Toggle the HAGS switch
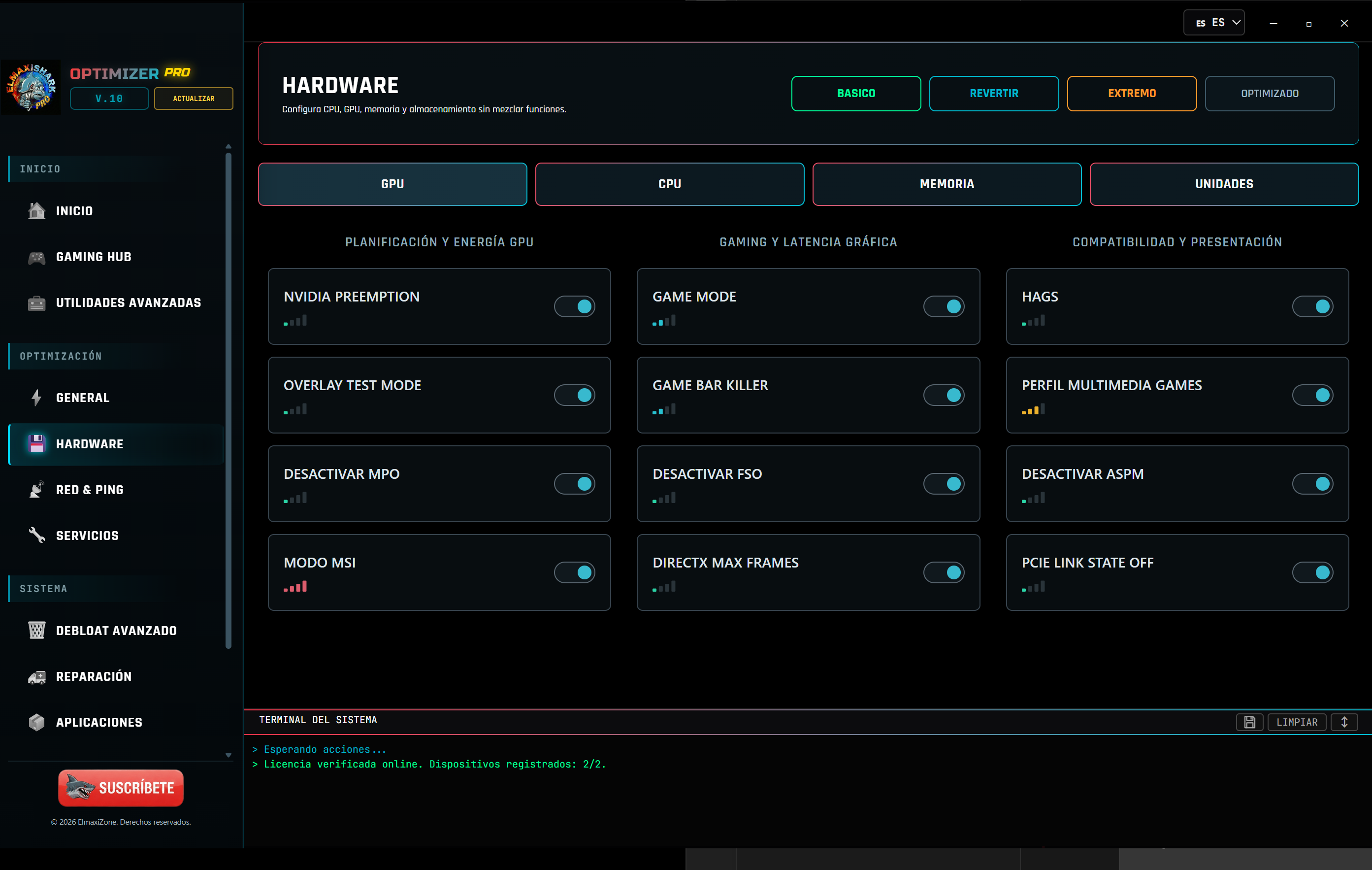The image size is (1372, 870). point(1312,306)
